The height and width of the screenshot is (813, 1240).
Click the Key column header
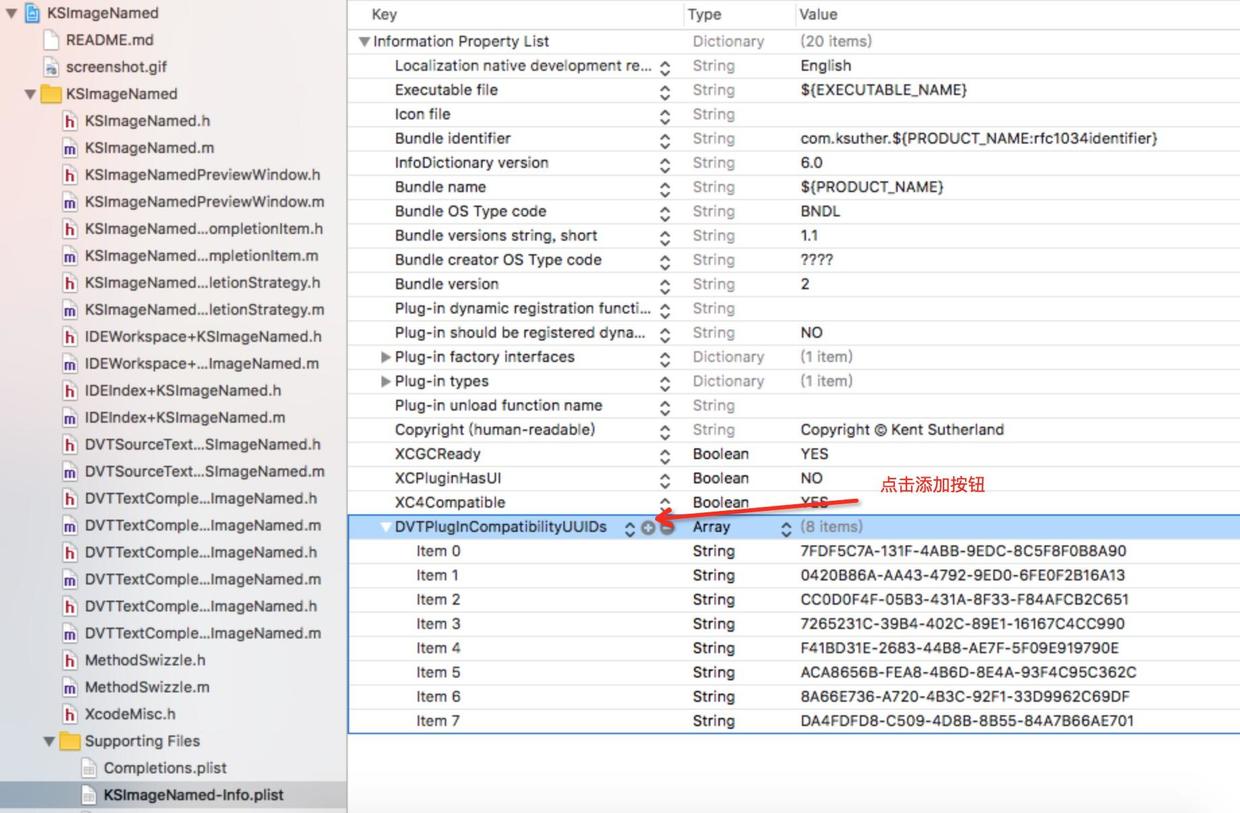pos(384,15)
